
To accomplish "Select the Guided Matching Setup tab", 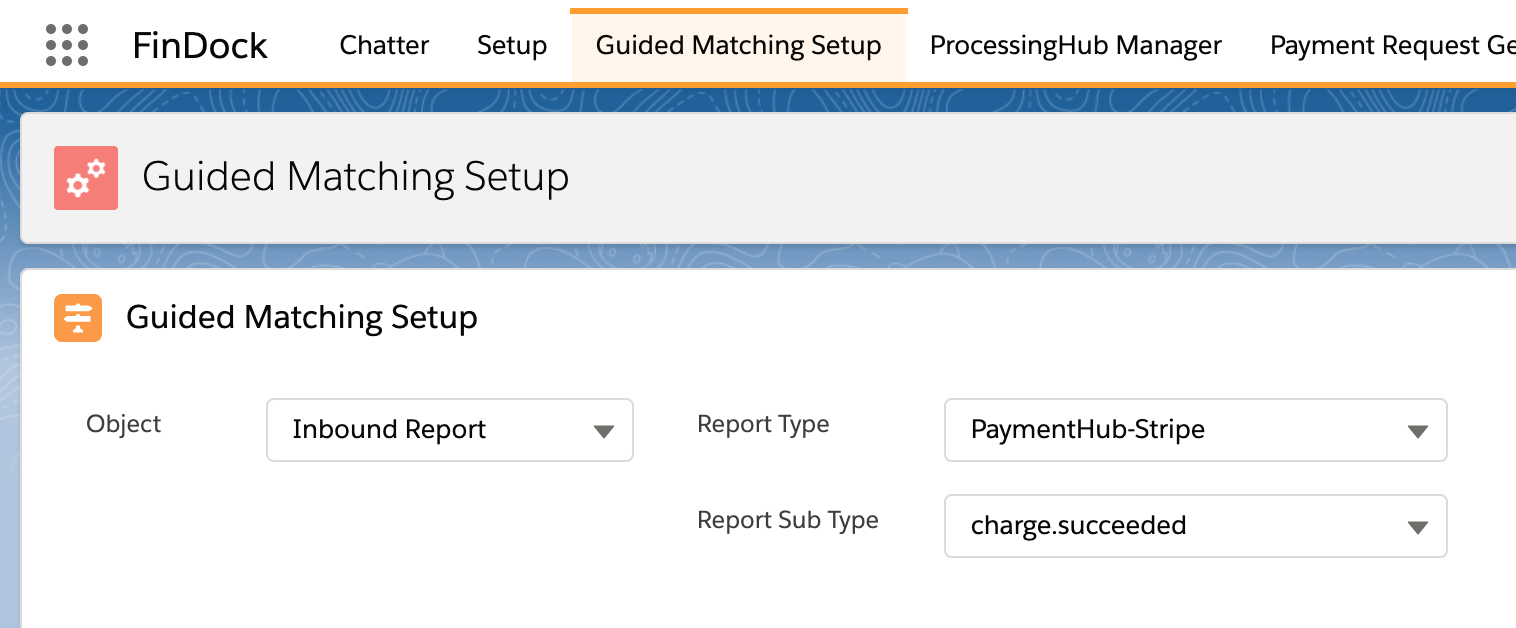I will click(x=738, y=45).
